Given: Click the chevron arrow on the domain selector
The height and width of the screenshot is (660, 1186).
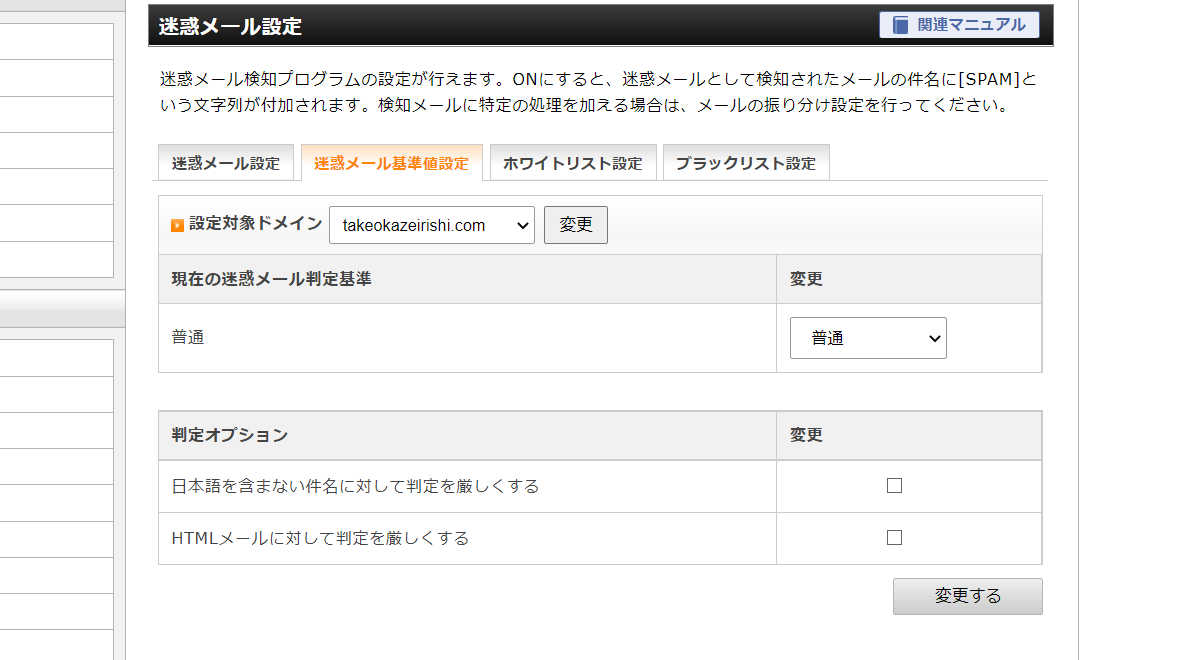Looking at the screenshot, I should 522,226.
